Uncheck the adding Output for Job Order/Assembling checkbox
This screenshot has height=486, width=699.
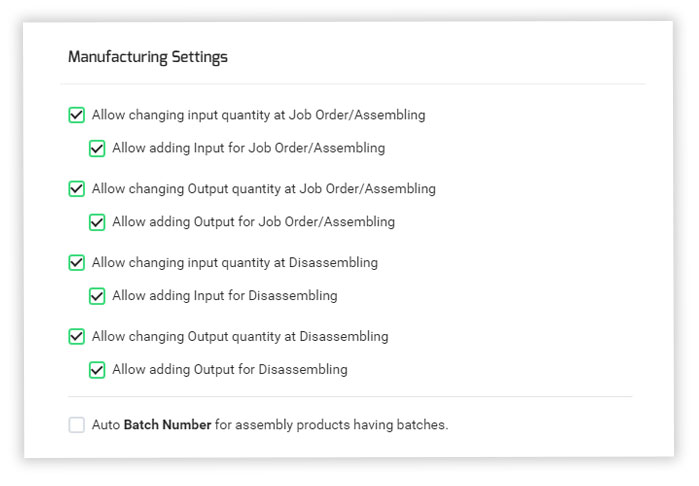tap(97, 222)
